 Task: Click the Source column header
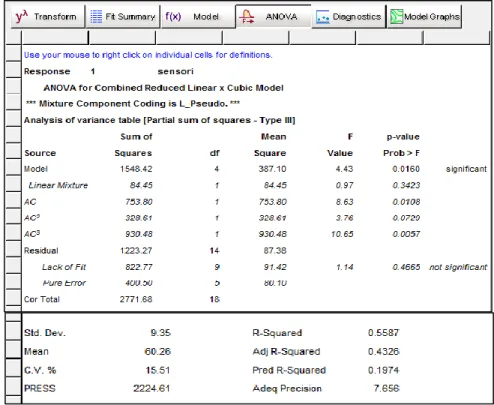pos(40,153)
